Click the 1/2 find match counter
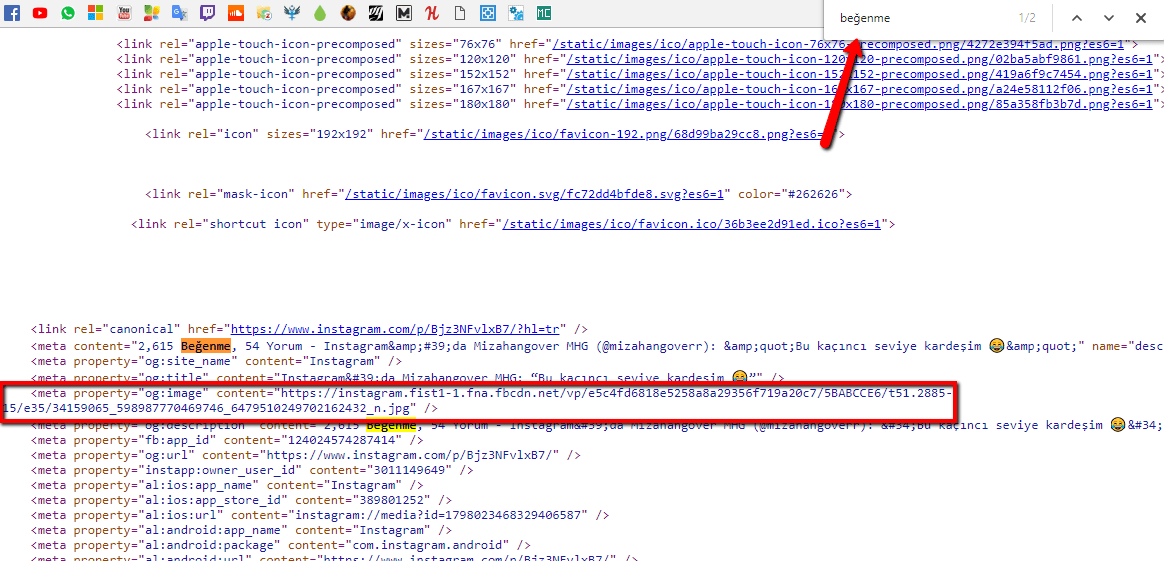Image resolution: width=1164 pixels, height=561 pixels. [x=1027, y=18]
